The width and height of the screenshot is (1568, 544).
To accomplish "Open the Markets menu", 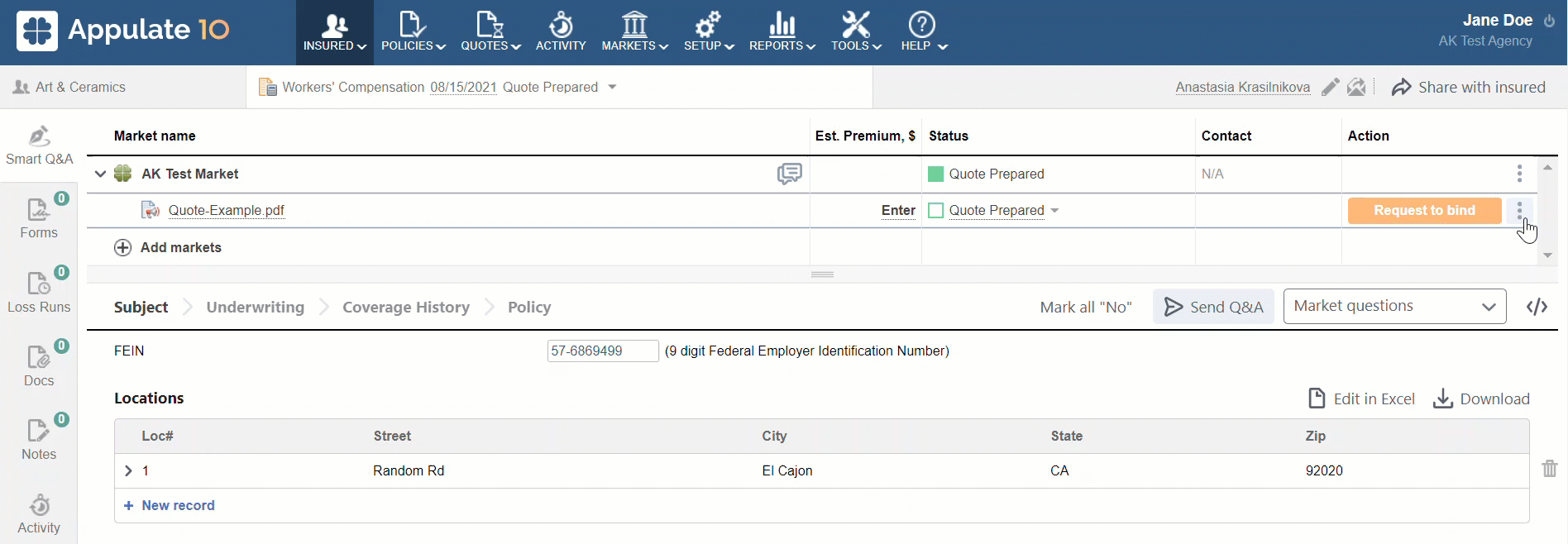I will click(634, 32).
